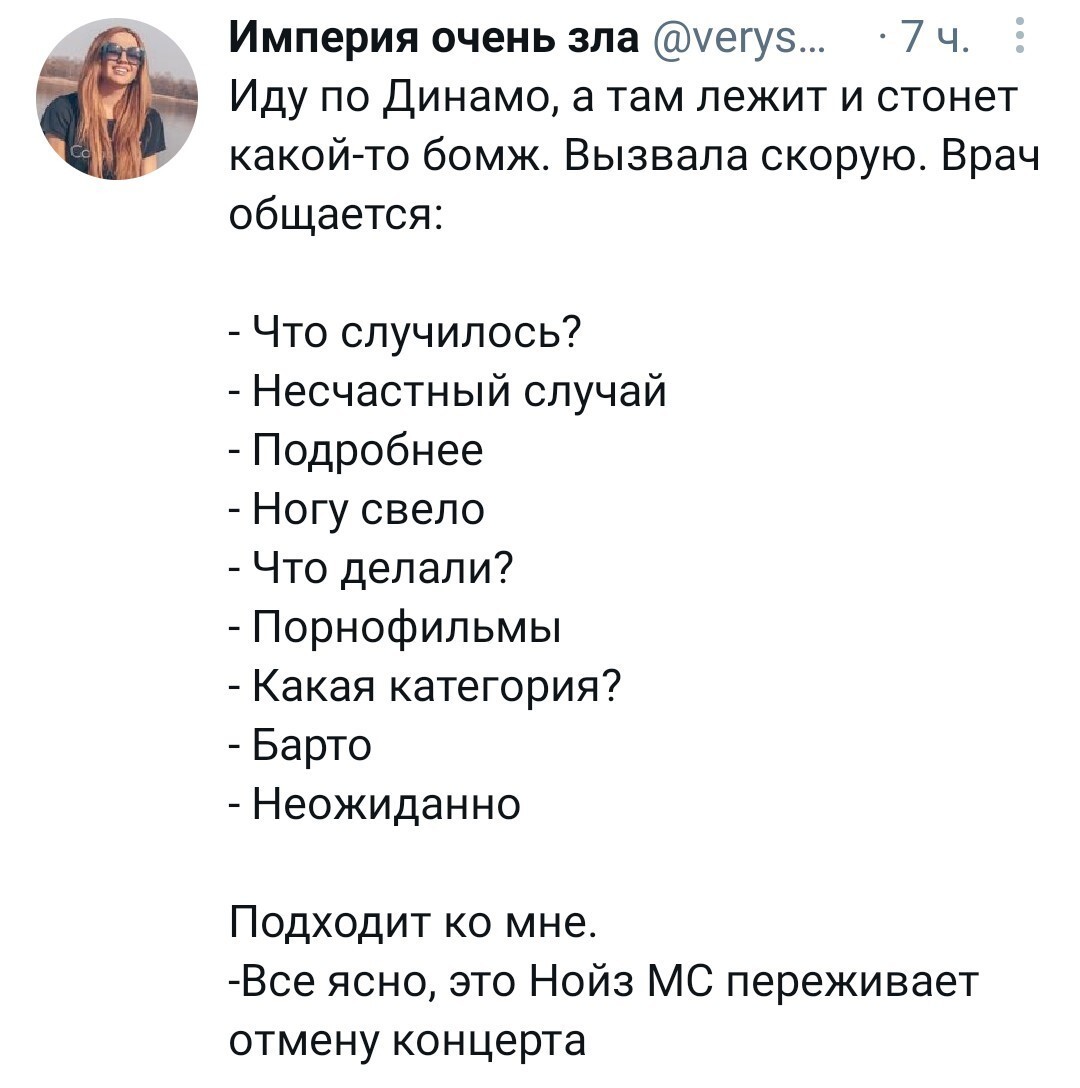Open the three-dot more options menu
The height and width of the screenshot is (1088, 1080).
click(x=1019, y=35)
